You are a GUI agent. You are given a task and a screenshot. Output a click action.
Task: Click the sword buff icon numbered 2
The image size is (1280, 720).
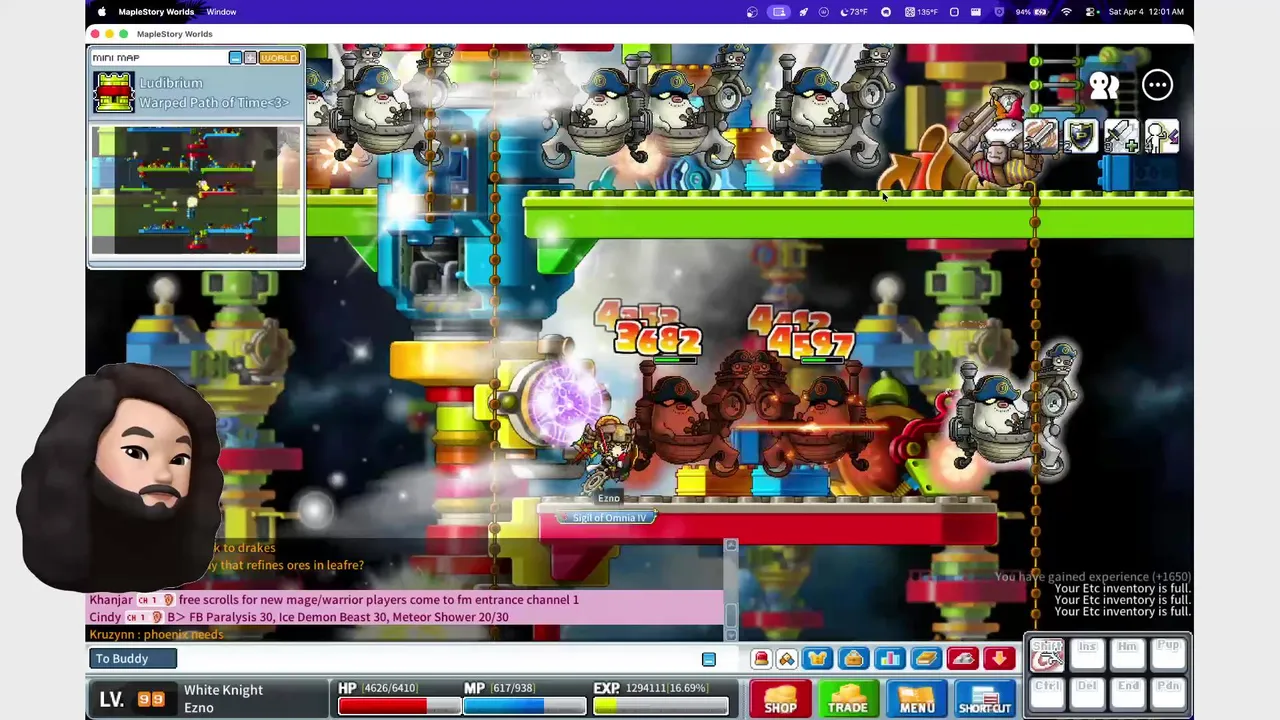tap(1040, 136)
